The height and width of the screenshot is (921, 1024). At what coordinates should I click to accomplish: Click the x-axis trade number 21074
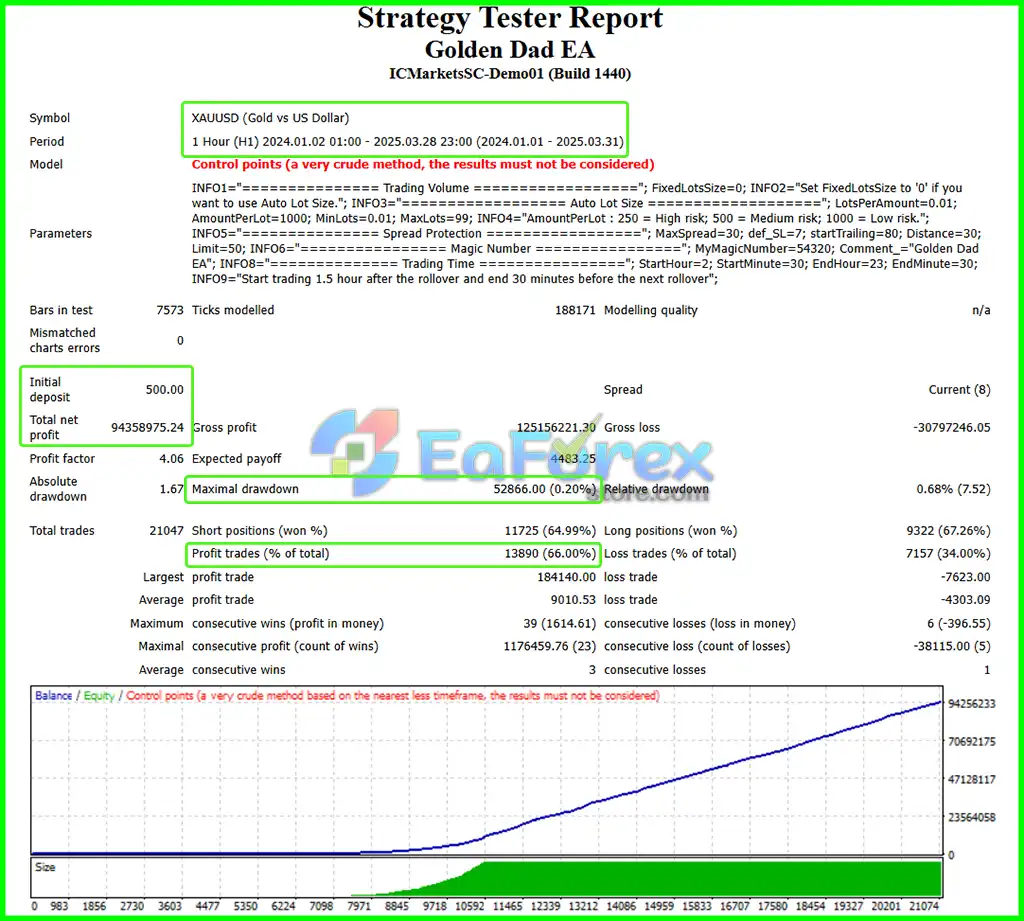point(923,907)
